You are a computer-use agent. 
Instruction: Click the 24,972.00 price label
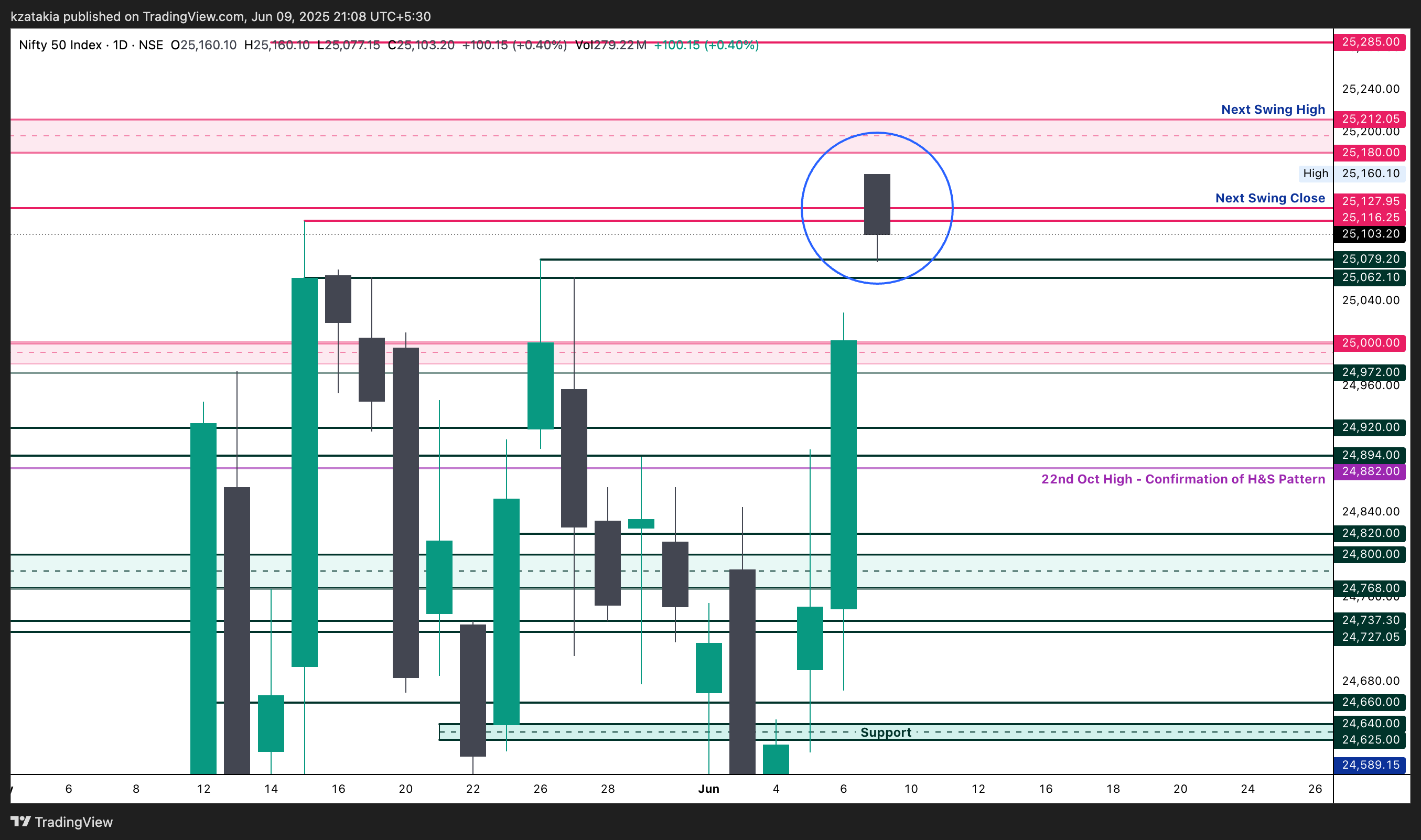pos(1370,372)
